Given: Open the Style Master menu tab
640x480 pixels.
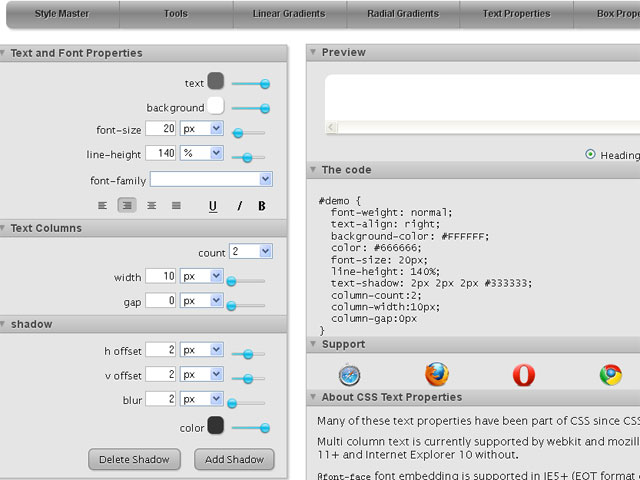Looking at the screenshot, I should [x=63, y=14].
